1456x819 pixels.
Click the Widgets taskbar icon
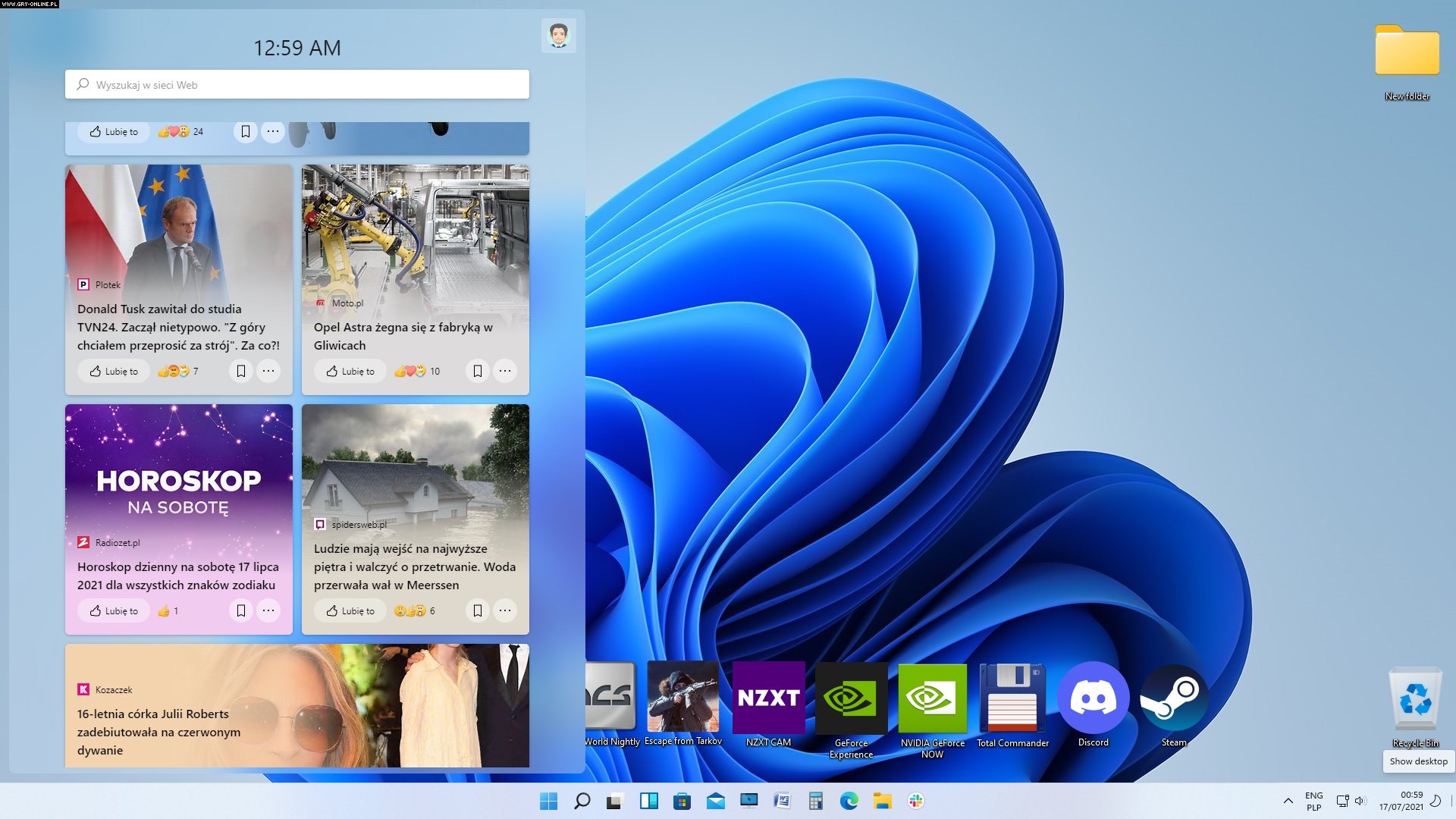[648, 801]
